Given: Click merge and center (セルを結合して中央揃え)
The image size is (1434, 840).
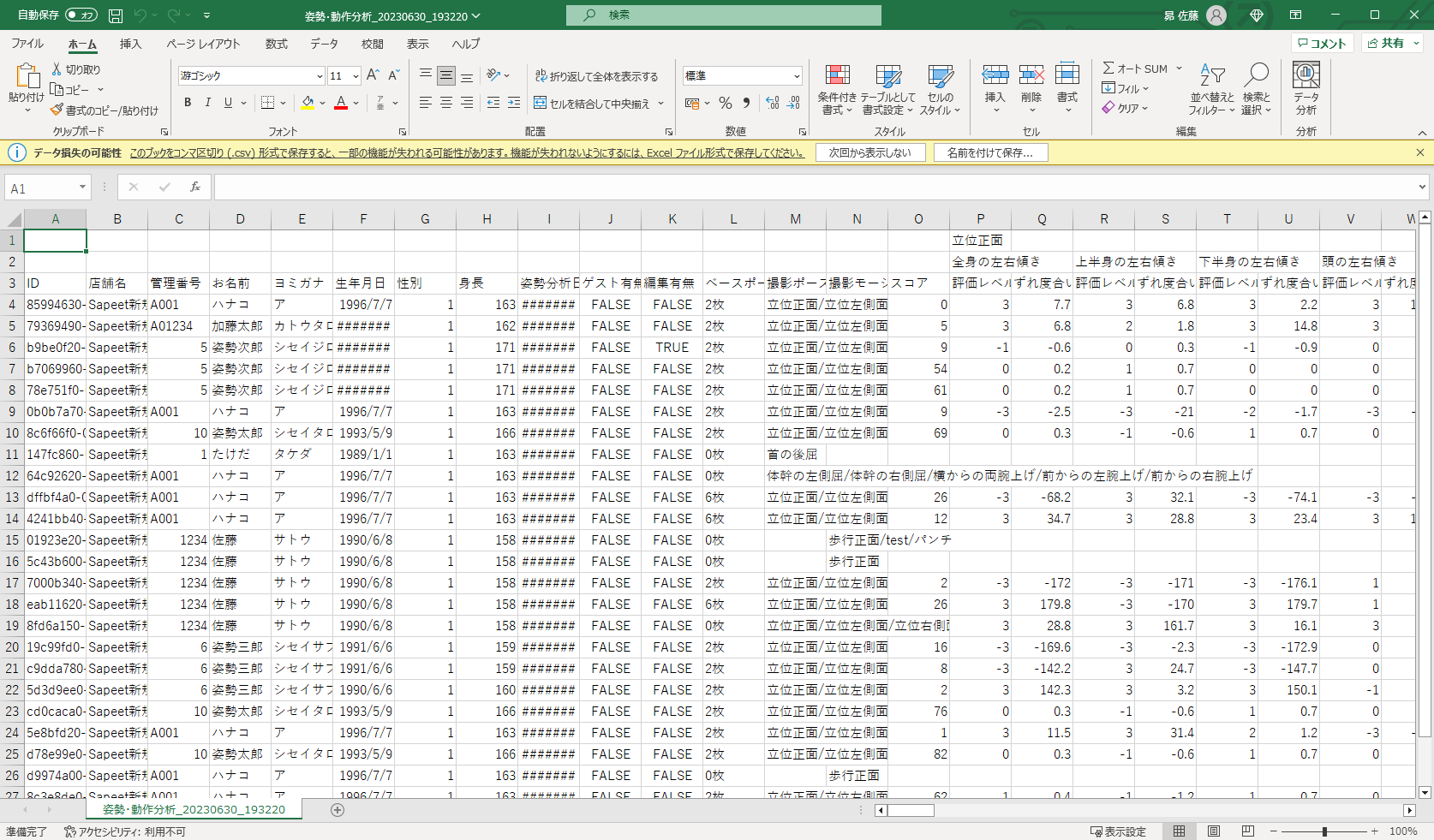Looking at the screenshot, I should pyautogui.click(x=592, y=104).
